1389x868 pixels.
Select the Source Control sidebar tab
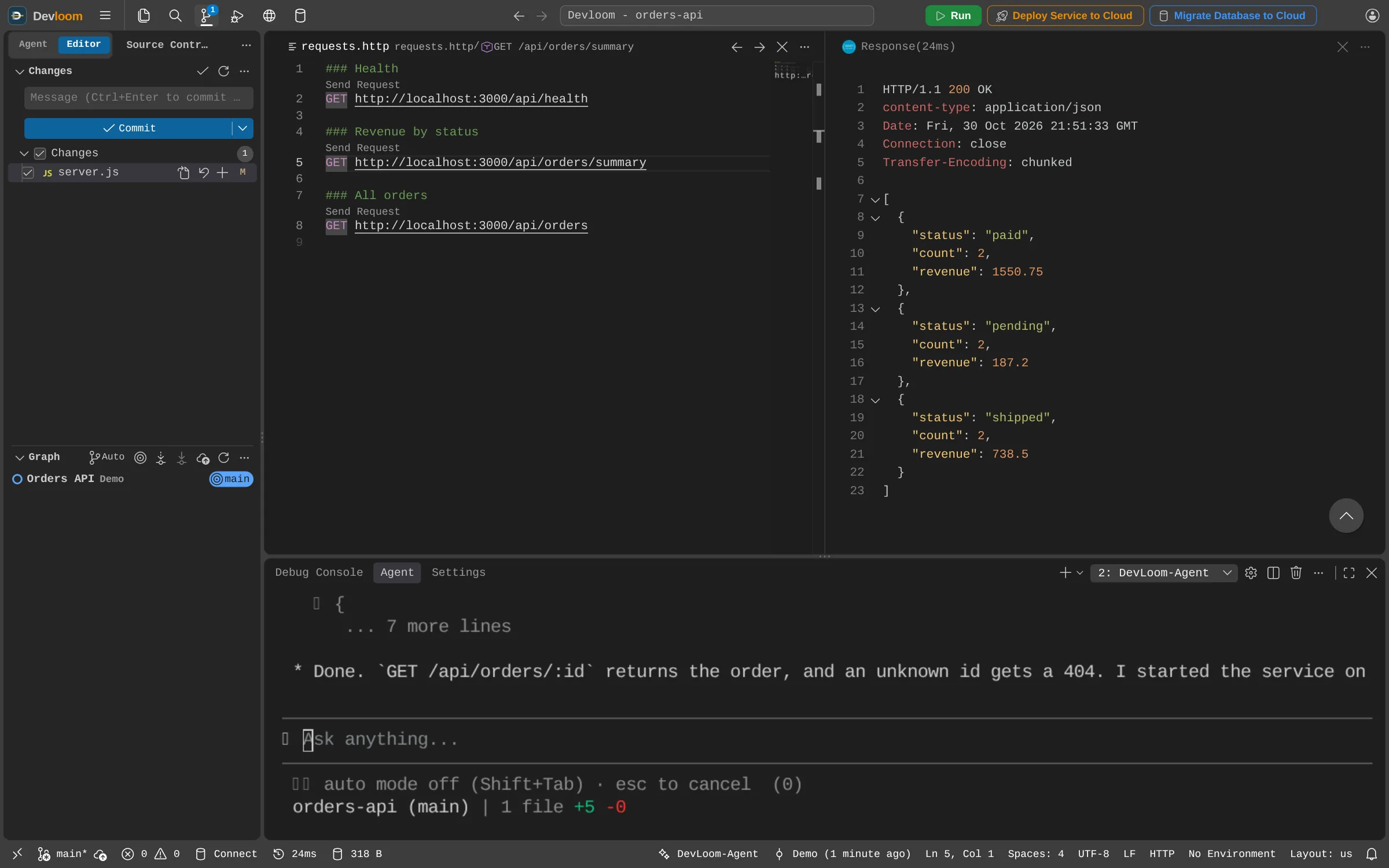[167, 45]
